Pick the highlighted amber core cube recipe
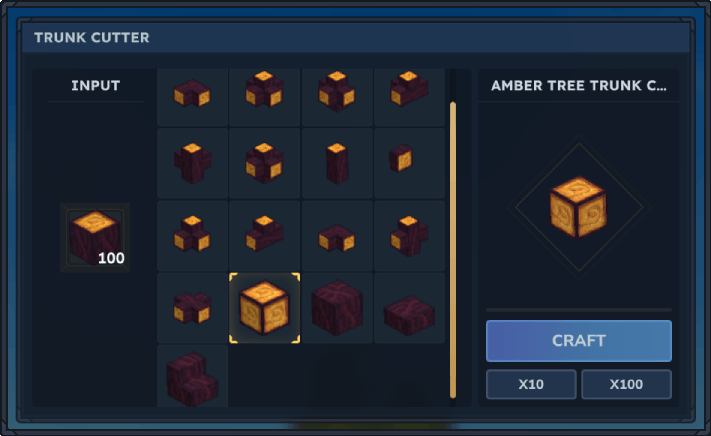711x436 pixels. coord(264,308)
